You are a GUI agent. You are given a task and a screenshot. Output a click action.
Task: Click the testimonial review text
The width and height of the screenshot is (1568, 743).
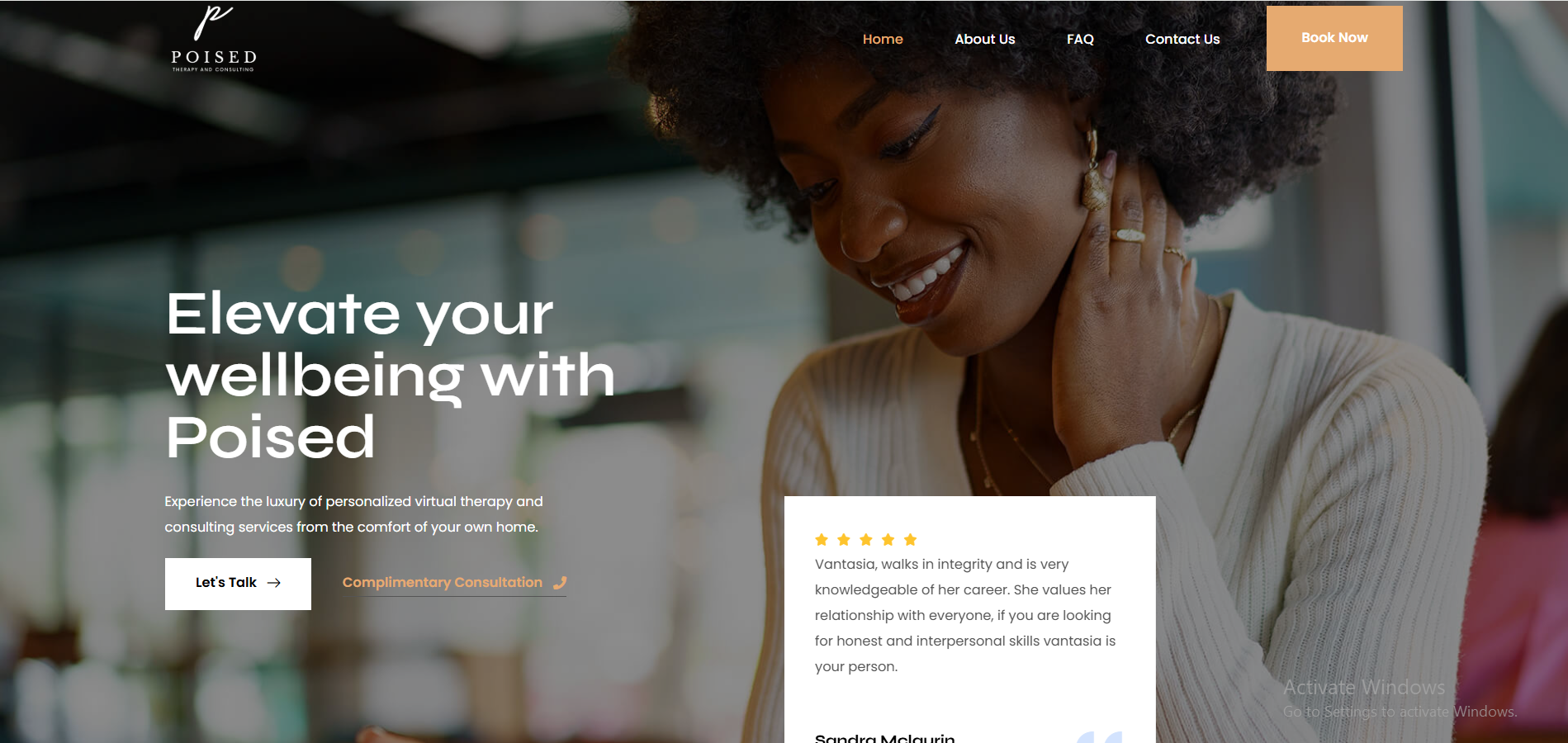(965, 615)
